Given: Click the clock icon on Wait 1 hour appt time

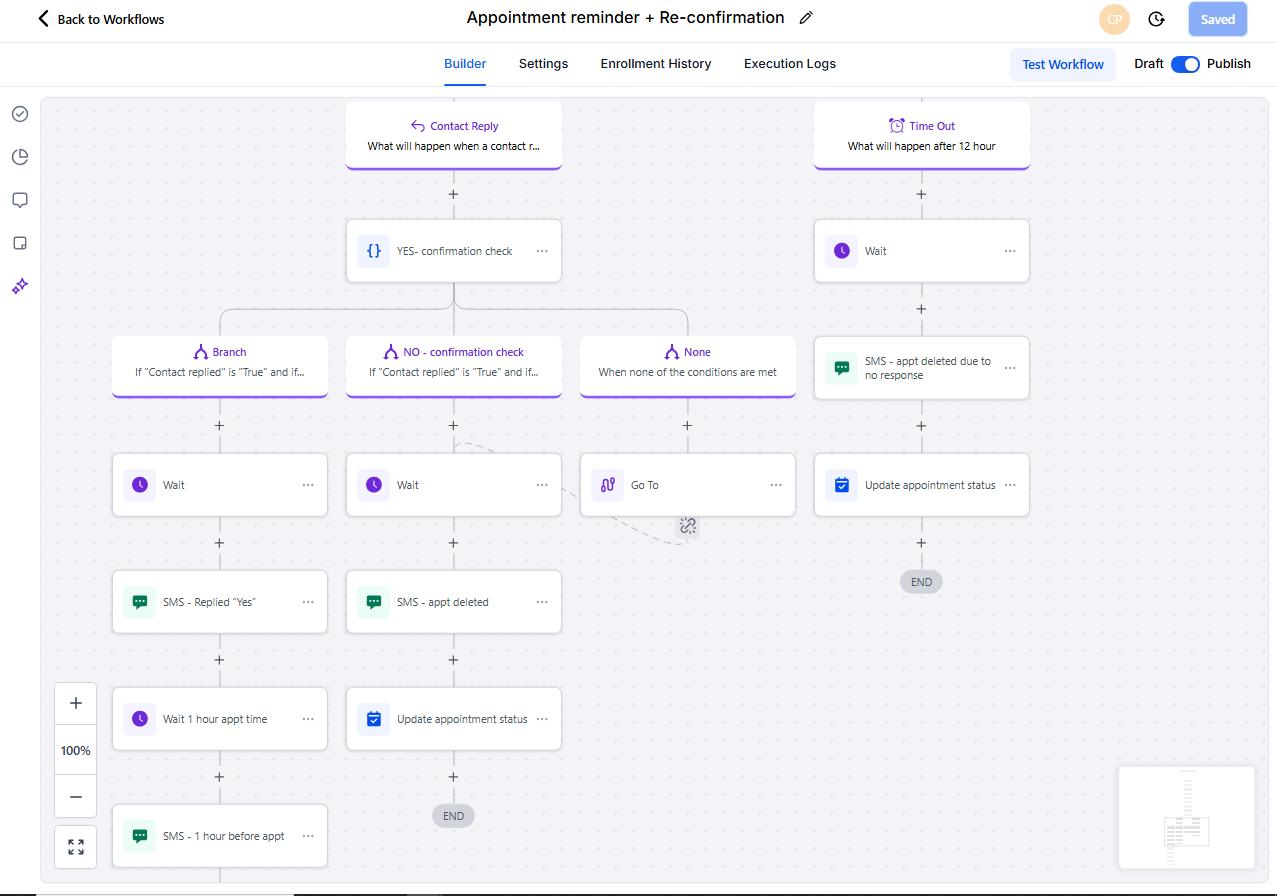Looking at the screenshot, I should point(140,719).
